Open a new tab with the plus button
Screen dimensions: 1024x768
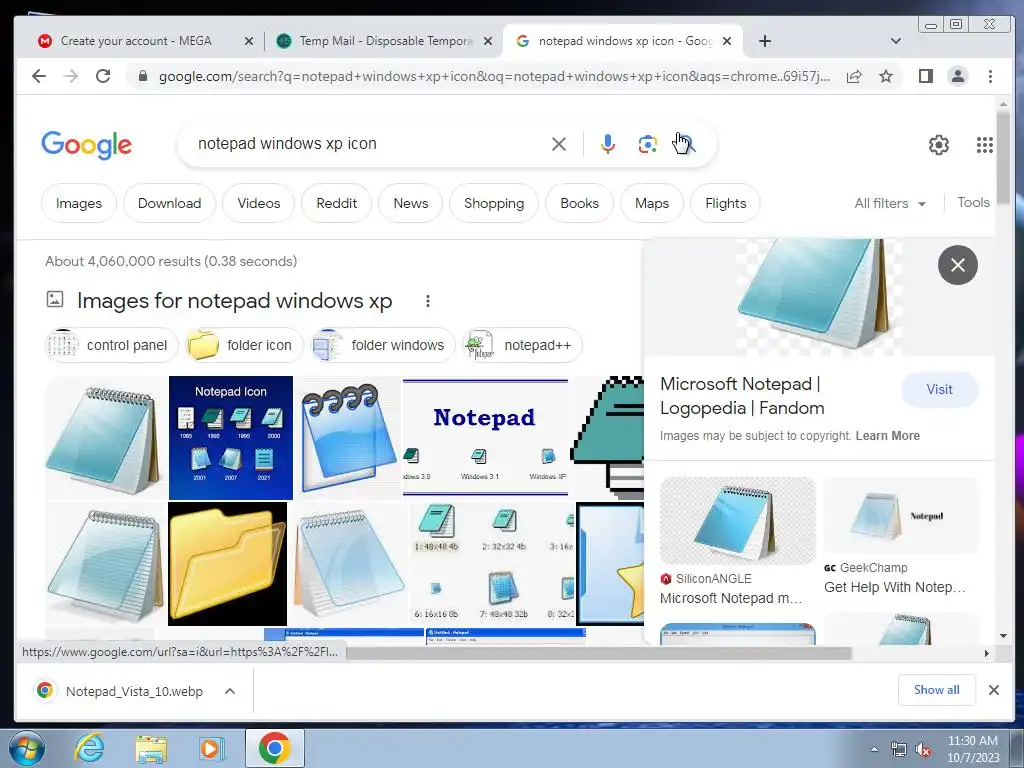pos(765,41)
